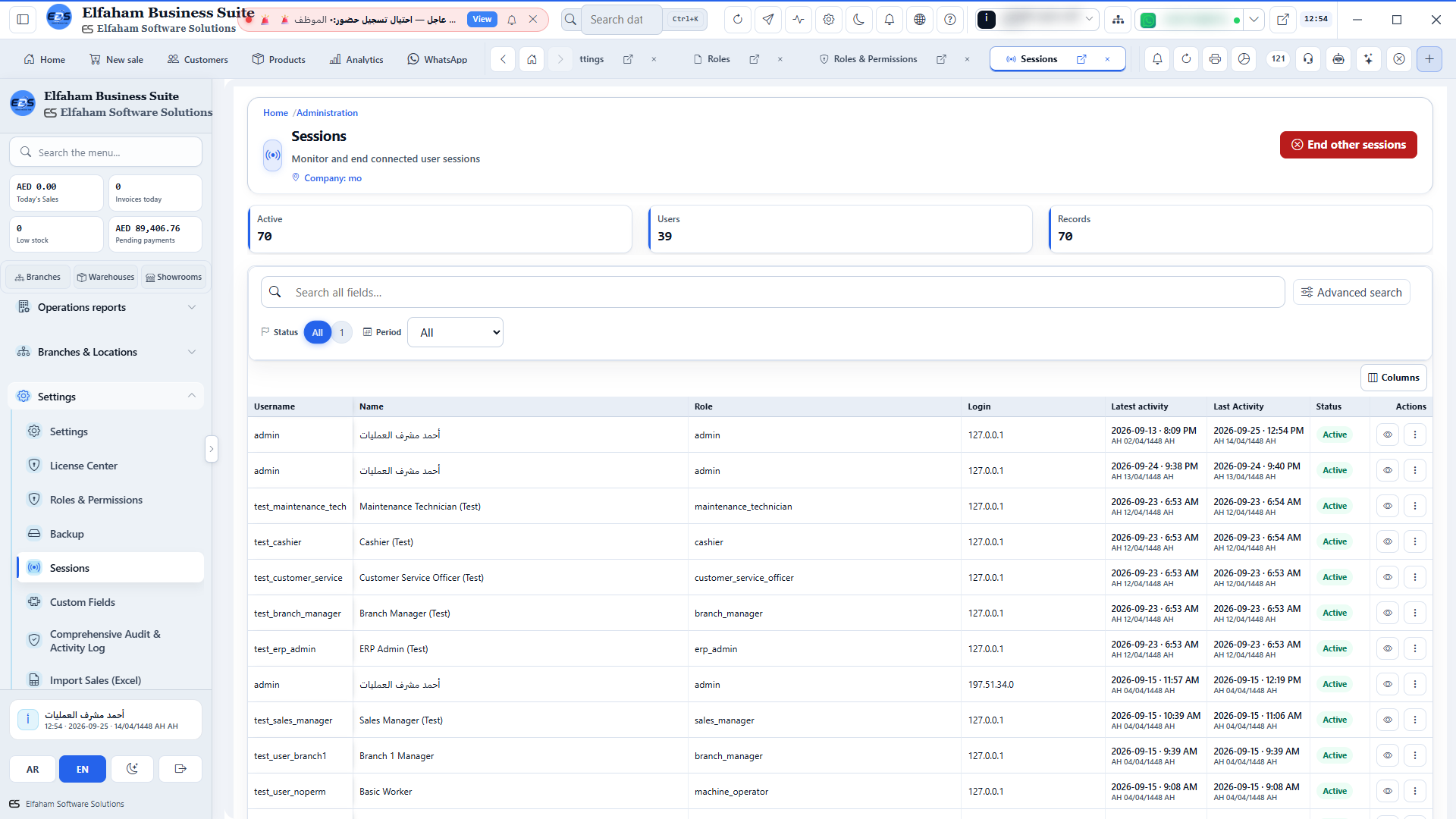Open the green status dropdown chevron
This screenshot has width=1456, height=819.
pos(1254,20)
